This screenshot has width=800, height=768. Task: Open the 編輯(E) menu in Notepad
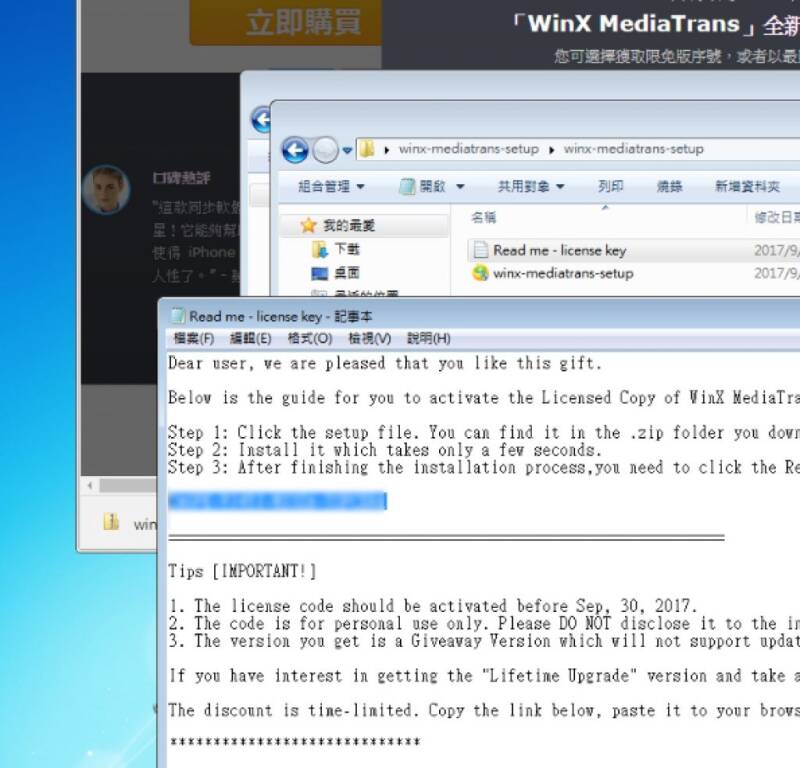point(251,338)
